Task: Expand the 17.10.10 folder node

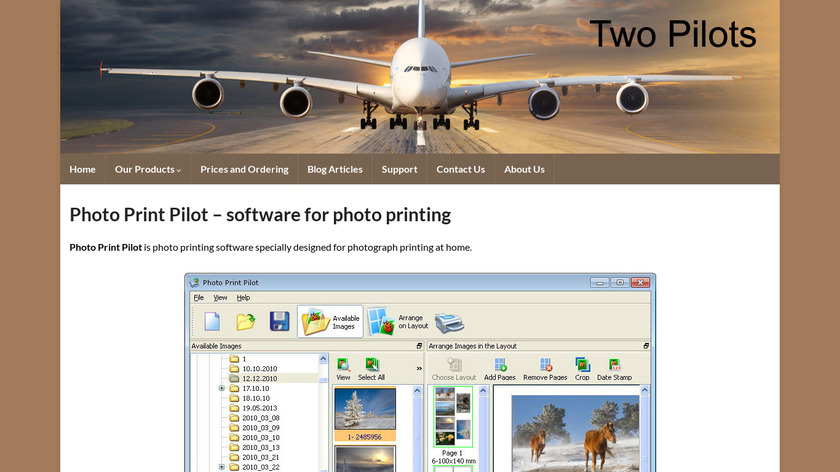Action: [222, 388]
